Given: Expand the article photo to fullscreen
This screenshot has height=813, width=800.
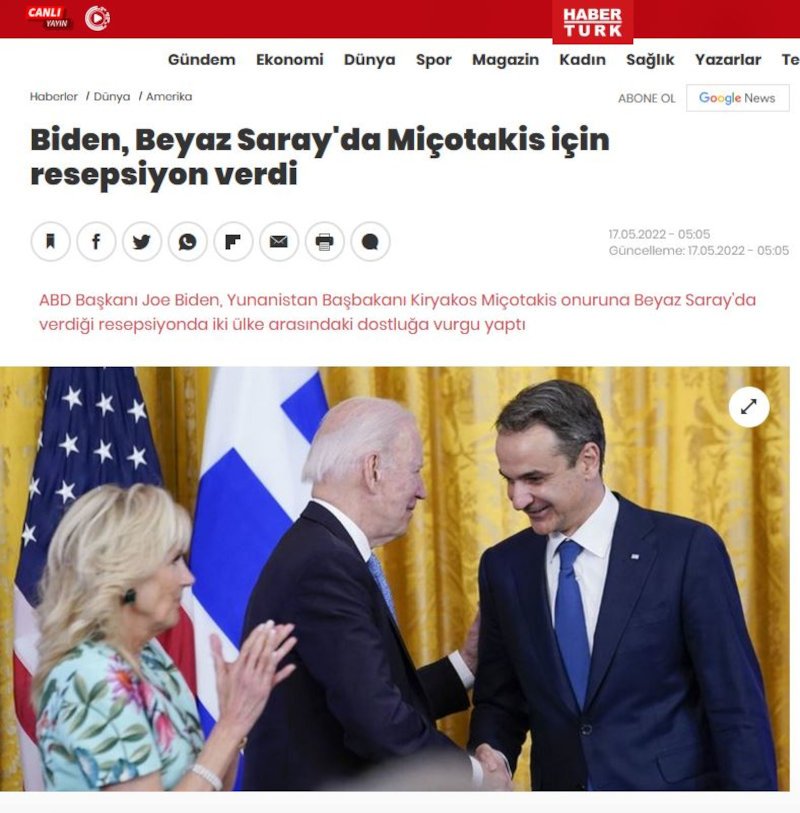Looking at the screenshot, I should pyautogui.click(x=749, y=407).
